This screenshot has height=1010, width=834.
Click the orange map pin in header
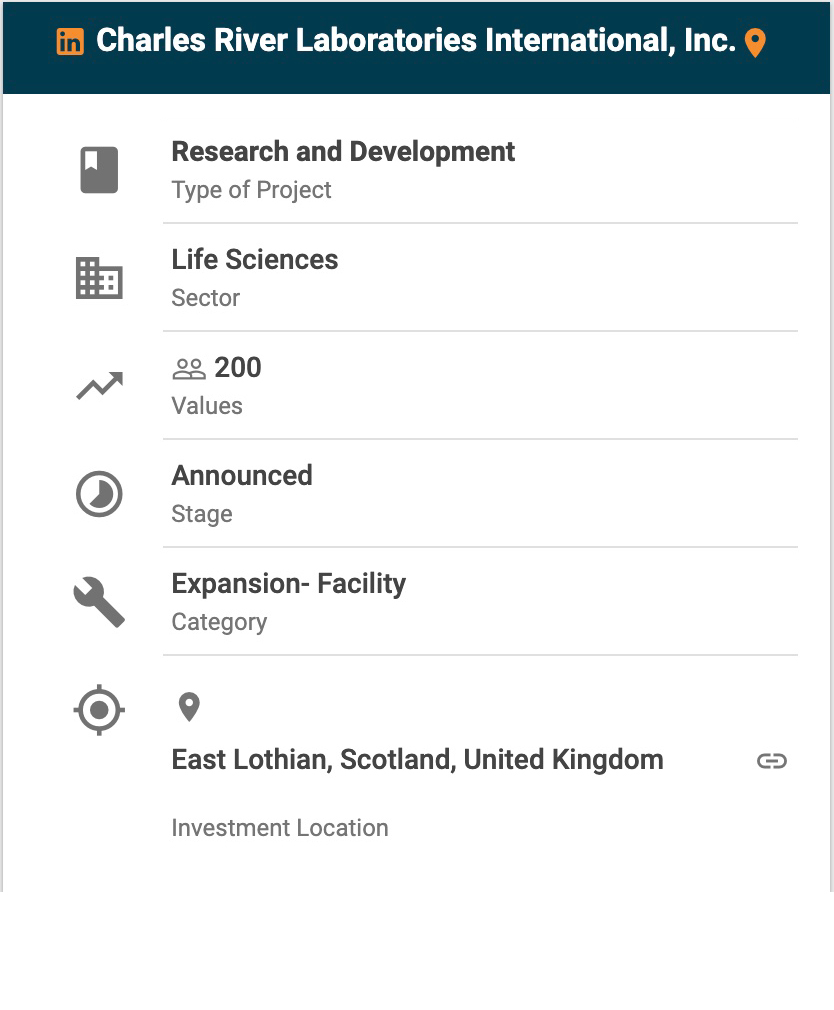click(x=755, y=43)
